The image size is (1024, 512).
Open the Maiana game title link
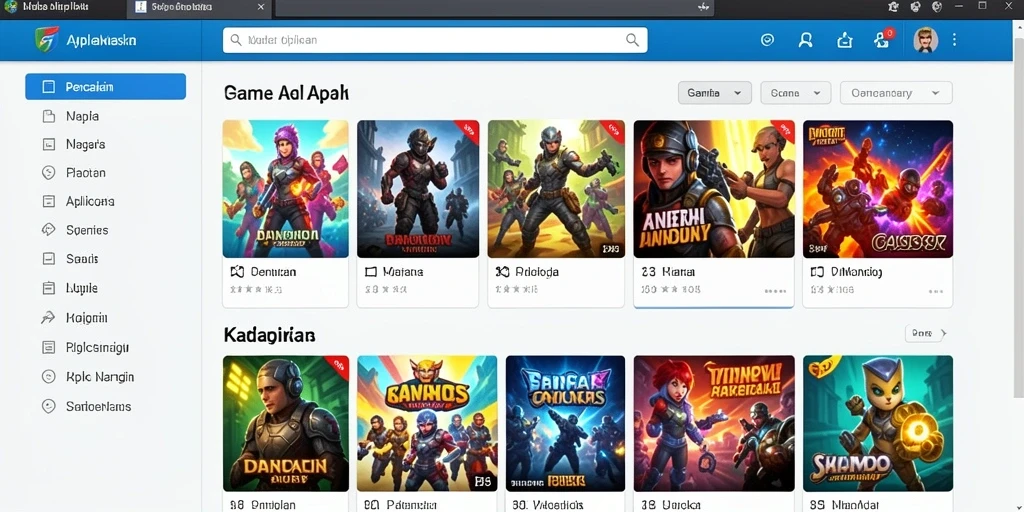point(402,272)
